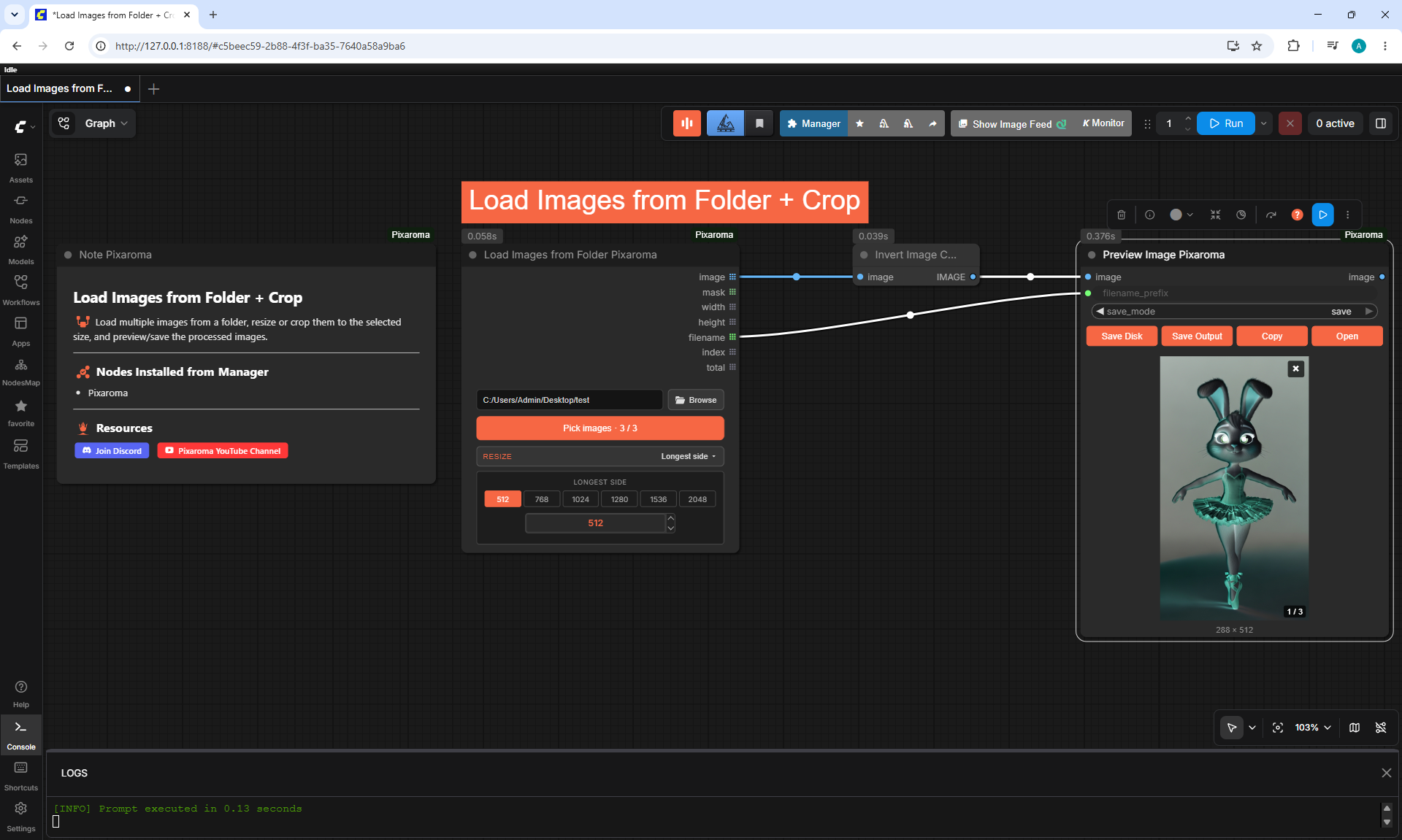This screenshot has width=1402, height=840.
Task: Open the Models sidebar panel
Action: coord(21,250)
